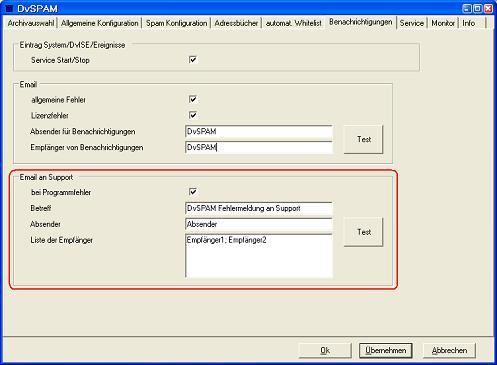The height and width of the screenshot is (365, 497).
Task: Click the bei Programmfehler label
Action: [x=61, y=192]
